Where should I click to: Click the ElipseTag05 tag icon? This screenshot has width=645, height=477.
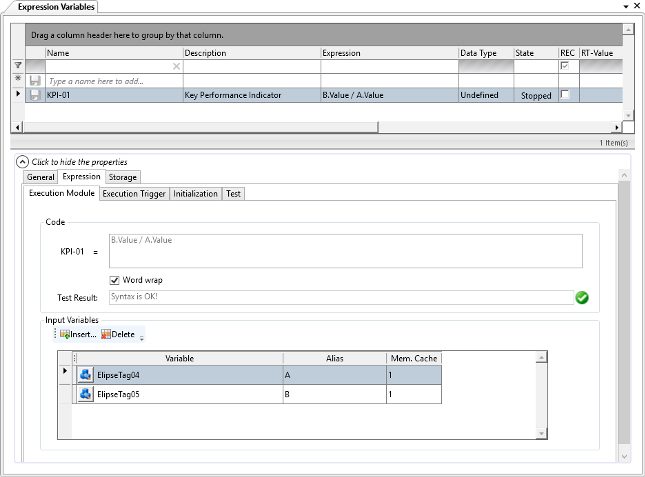click(86, 394)
